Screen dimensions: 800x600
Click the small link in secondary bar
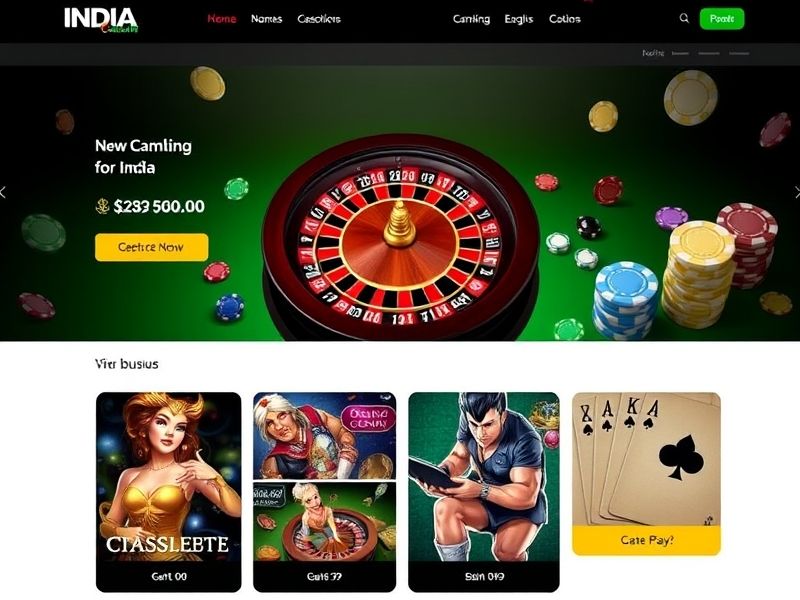click(653, 53)
